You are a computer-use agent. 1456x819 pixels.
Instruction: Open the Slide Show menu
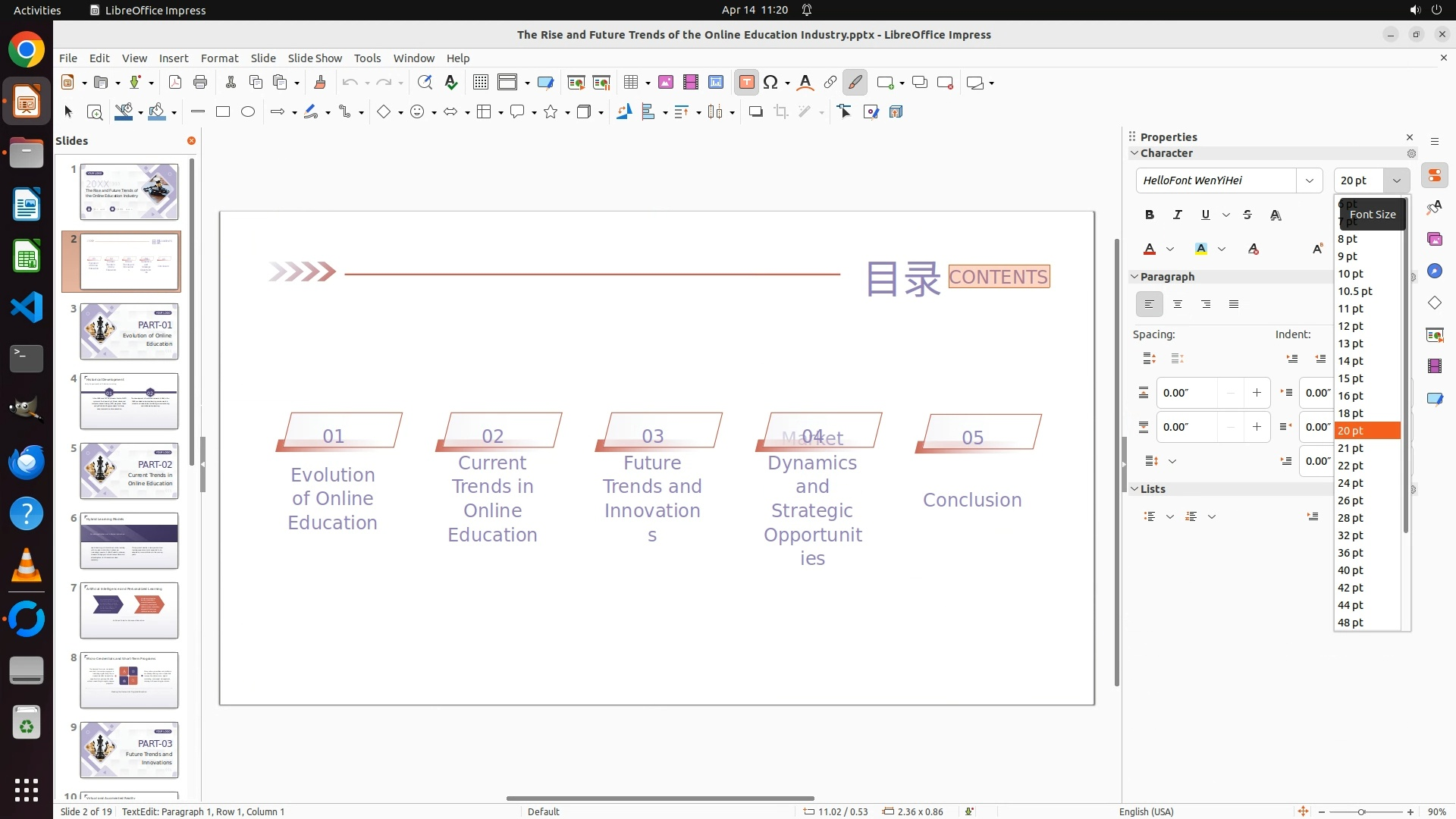(315, 58)
